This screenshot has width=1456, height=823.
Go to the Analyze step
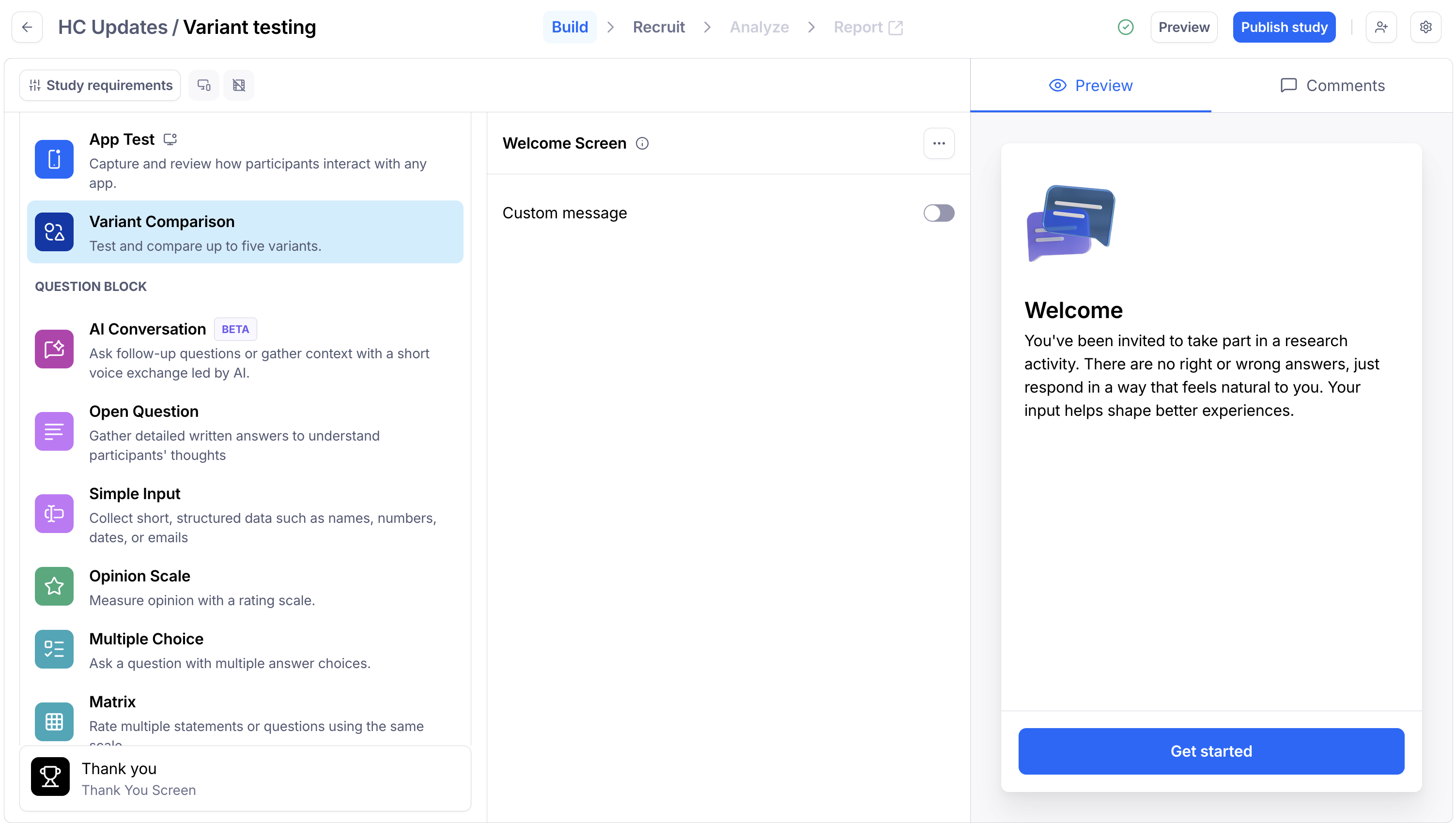click(x=759, y=27)
